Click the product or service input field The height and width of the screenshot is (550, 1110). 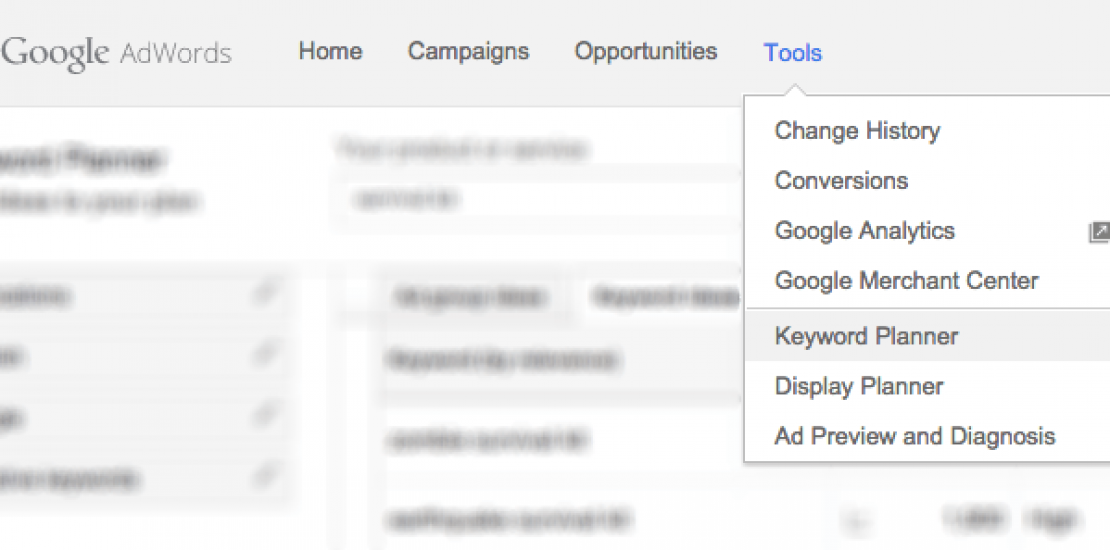pos(540,200)
